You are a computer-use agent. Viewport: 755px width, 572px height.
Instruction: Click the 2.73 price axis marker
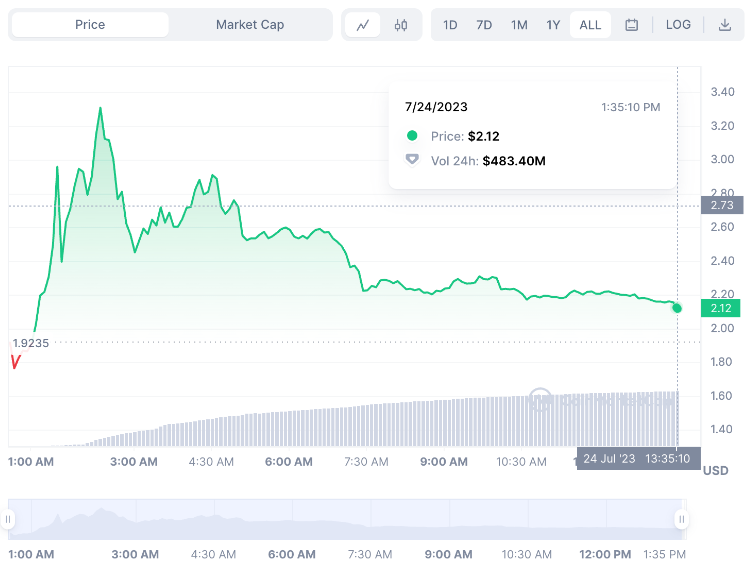pos(721,205)
